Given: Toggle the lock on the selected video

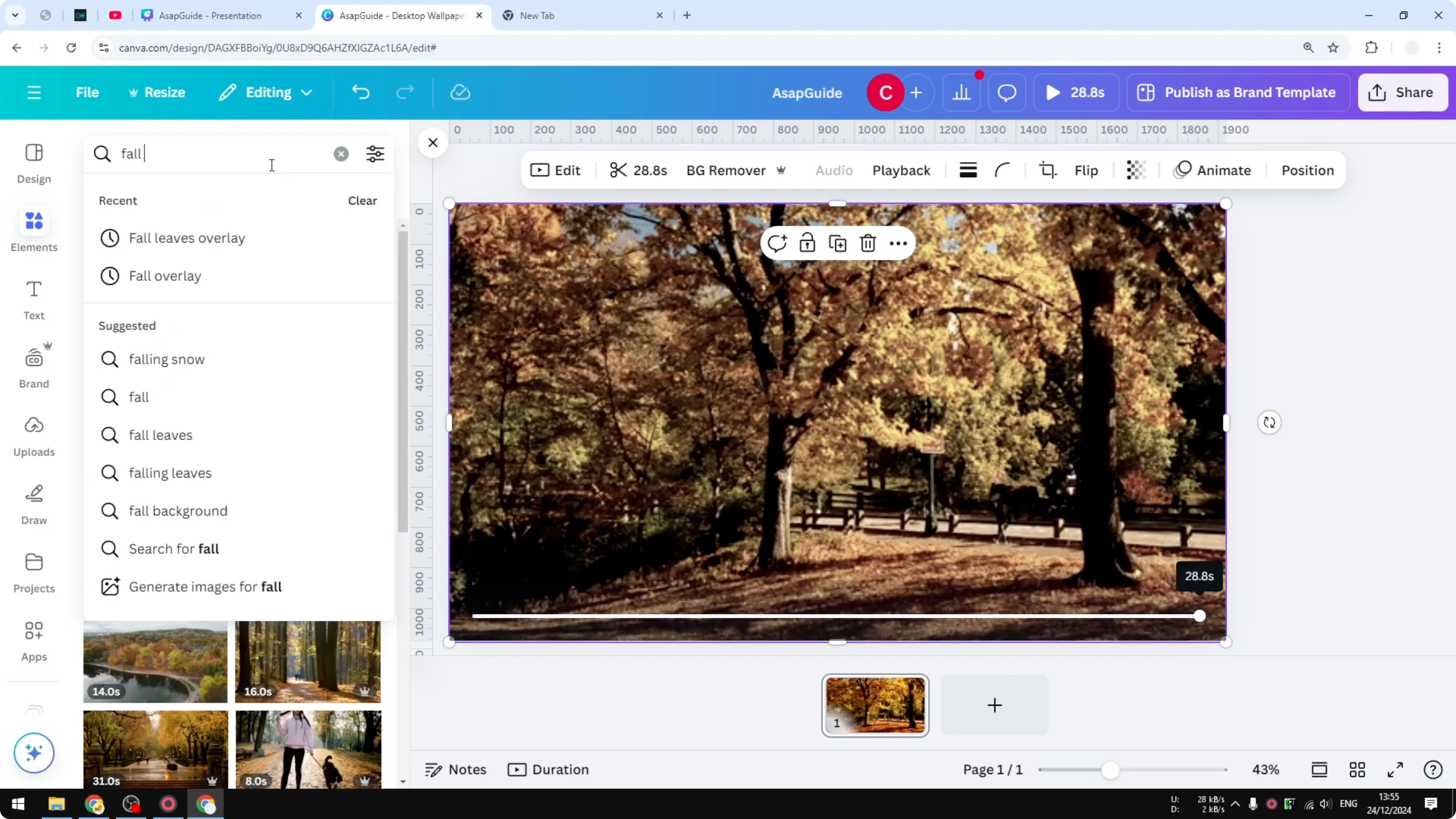Looking at the screenshot, I should pyautogui.click(x=807, y=243).
